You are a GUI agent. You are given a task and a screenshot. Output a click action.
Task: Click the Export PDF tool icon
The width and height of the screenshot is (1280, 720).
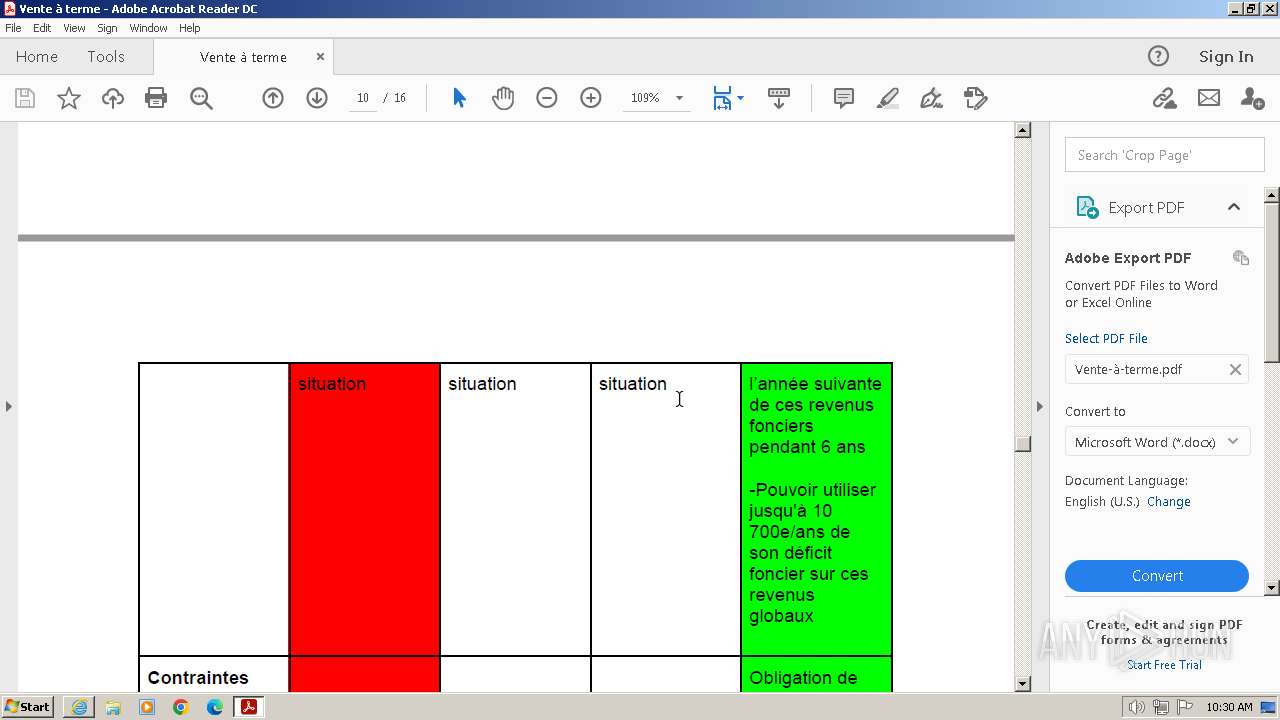1087,207
